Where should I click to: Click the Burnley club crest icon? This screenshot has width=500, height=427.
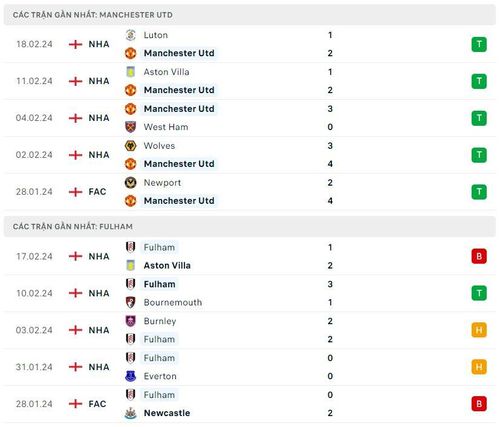130,321
